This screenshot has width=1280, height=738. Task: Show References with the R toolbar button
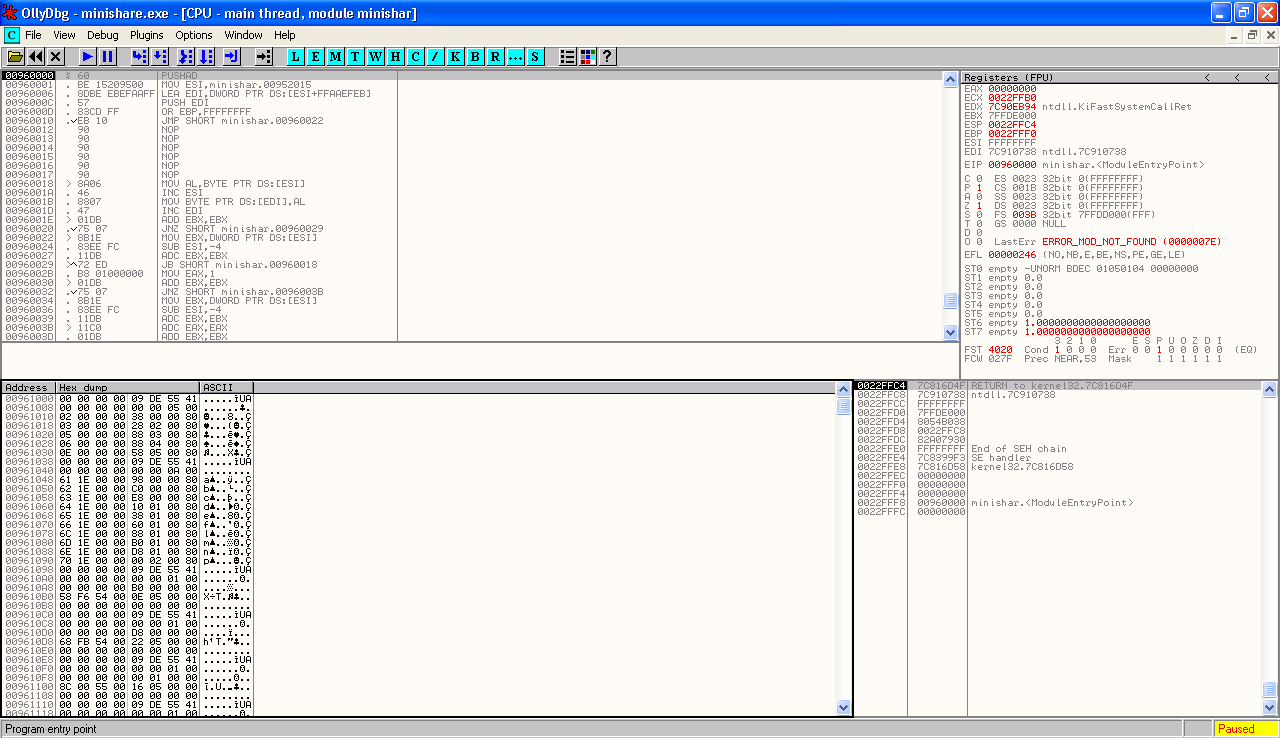tap(496, 57)
